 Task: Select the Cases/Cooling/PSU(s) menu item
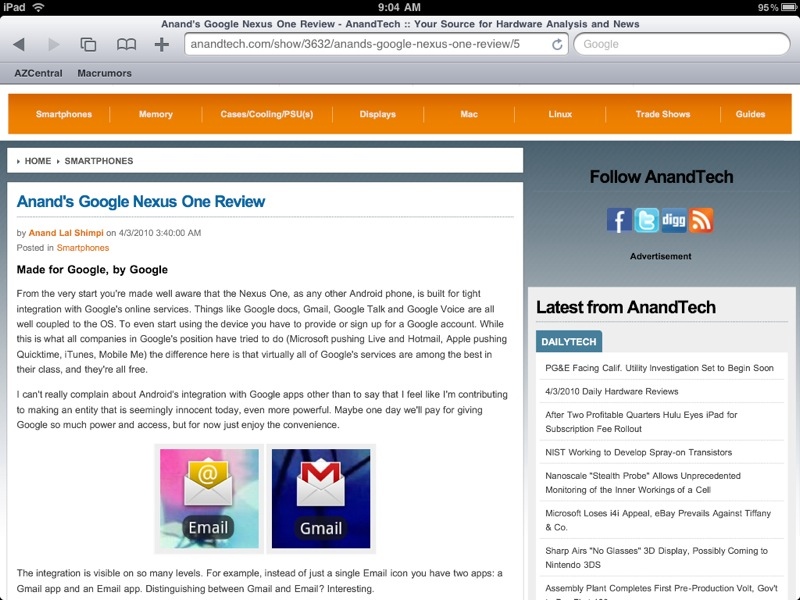267,114
